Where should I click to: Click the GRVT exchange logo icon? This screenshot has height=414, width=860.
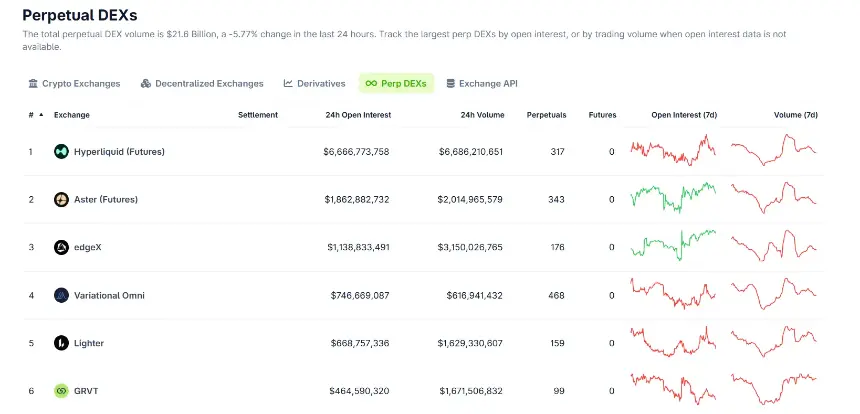(x=61, y=391)
